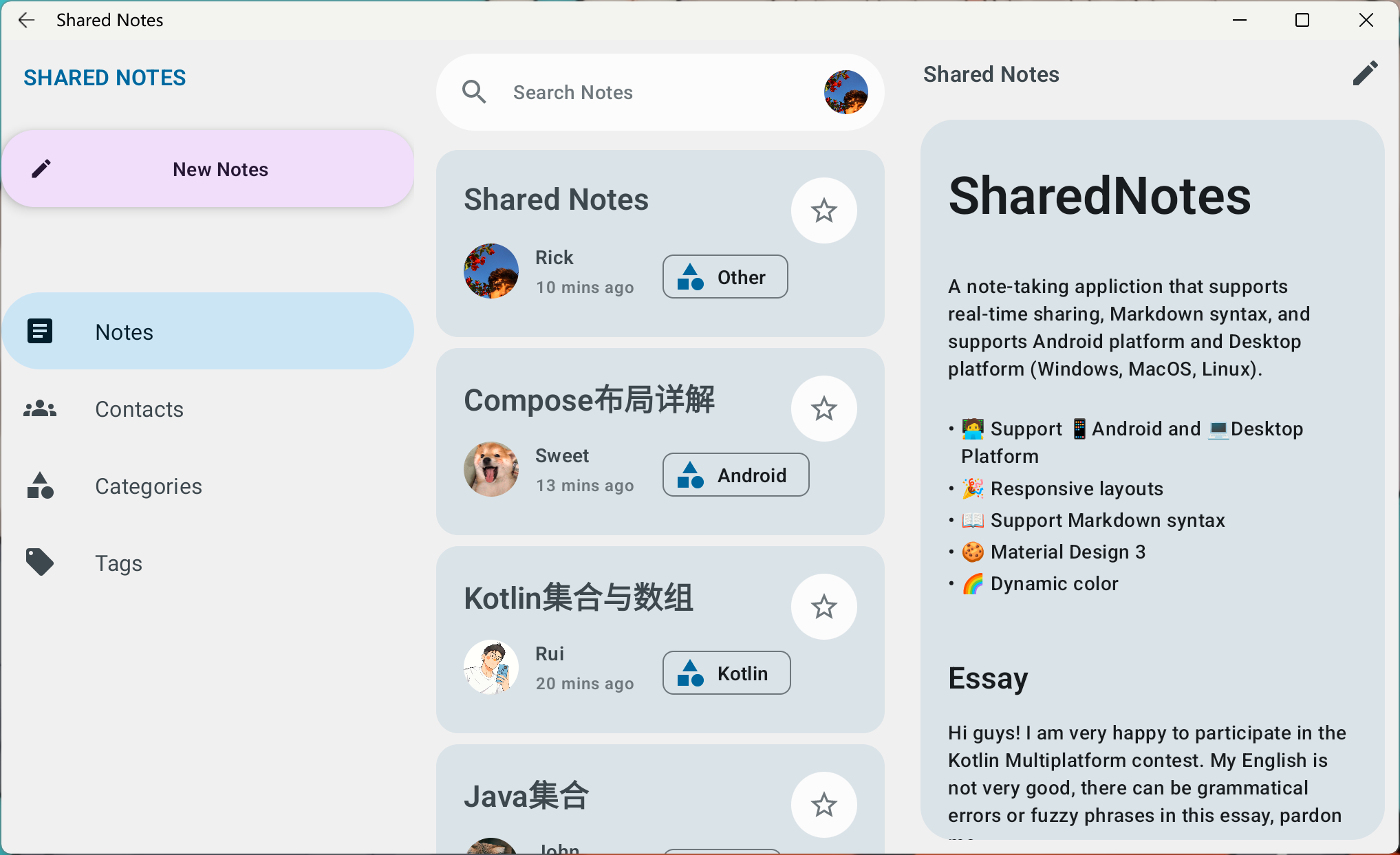Screen dimensions: 1400x855
Task: Open New Notes creation panel
Action: (210, 169)
